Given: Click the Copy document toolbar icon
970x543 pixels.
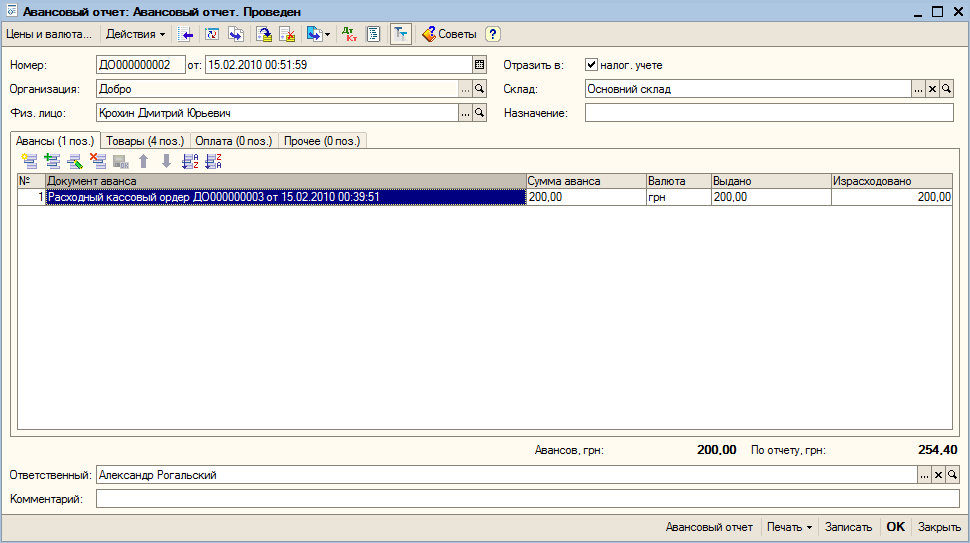Looking at the screenshot, I should pos(236,35).
